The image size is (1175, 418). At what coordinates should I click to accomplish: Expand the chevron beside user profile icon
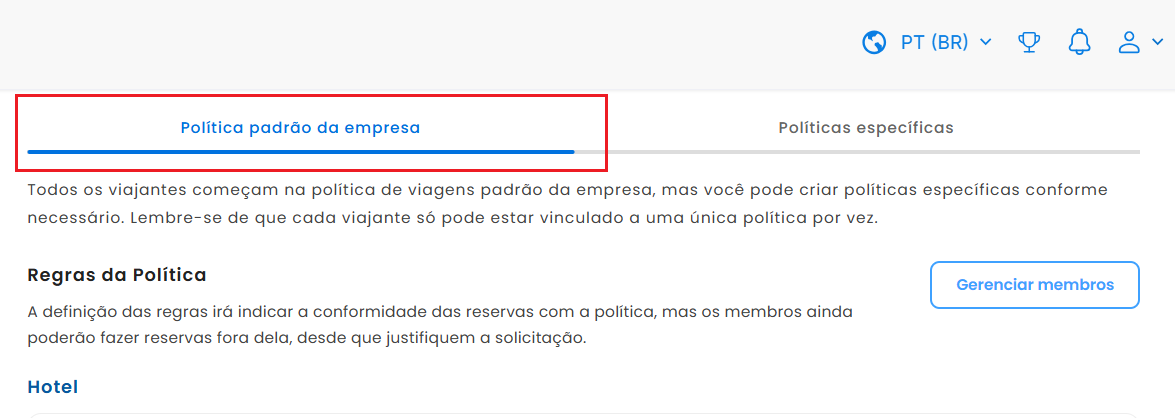pyautogui.click(x=1156, y=43)
